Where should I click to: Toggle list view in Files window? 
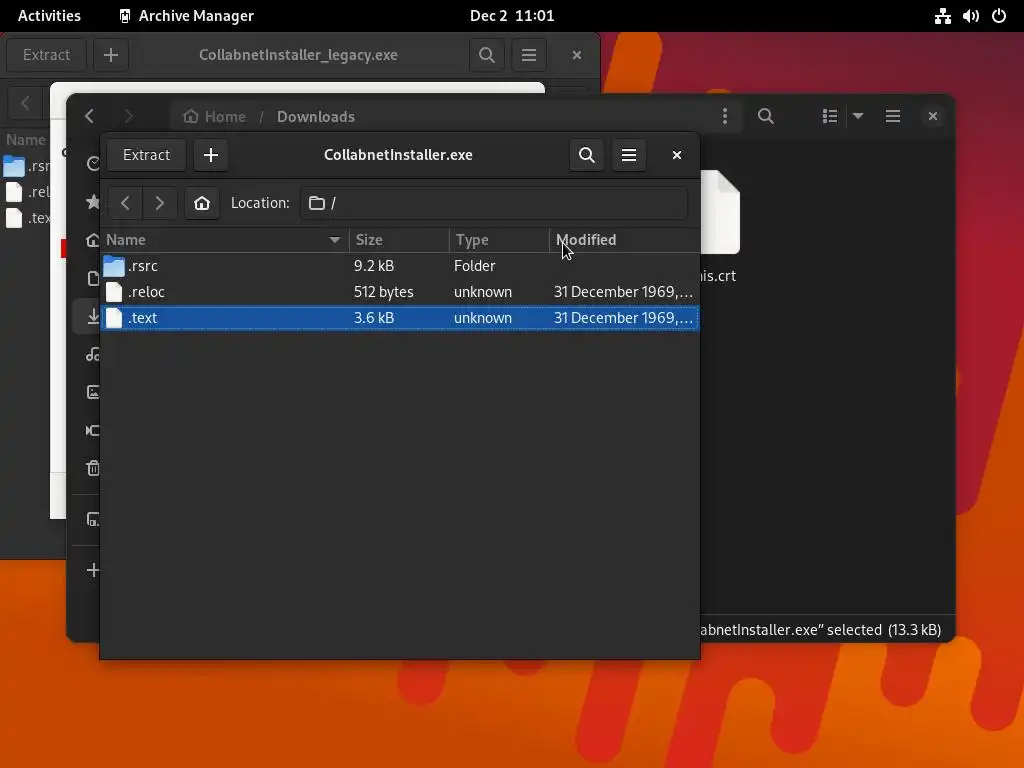pos(829,116)
